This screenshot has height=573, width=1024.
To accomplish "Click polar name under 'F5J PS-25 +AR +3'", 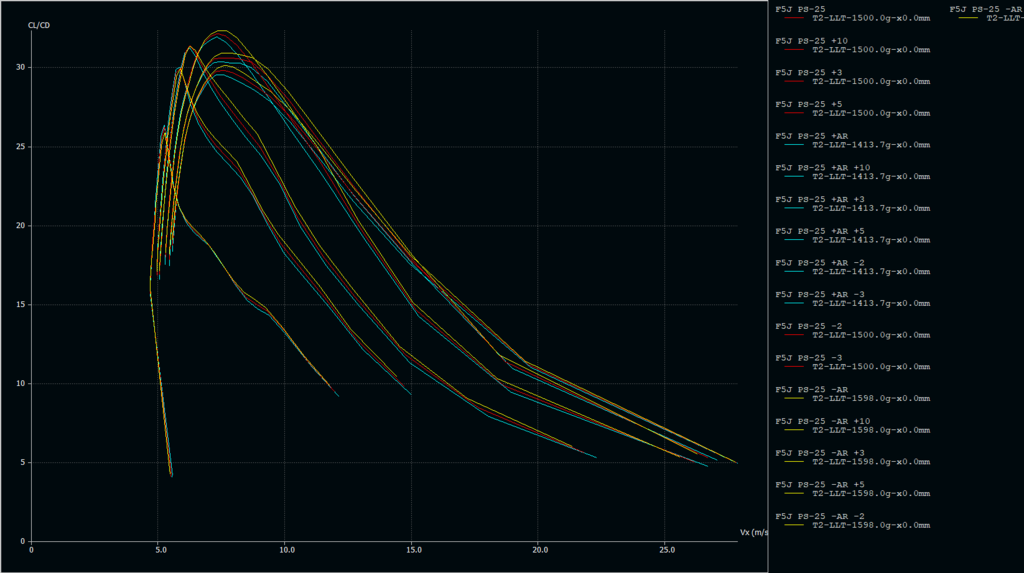I will coord(870,208).
